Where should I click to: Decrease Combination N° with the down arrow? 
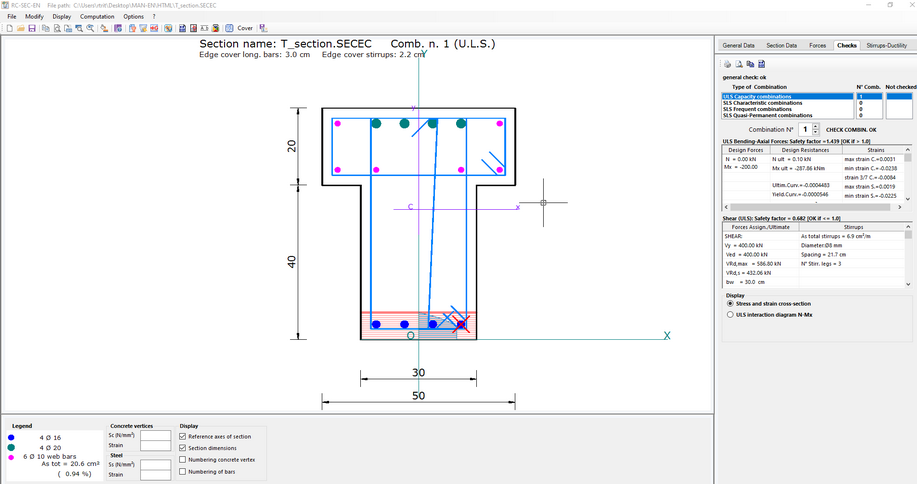(816, 133)
